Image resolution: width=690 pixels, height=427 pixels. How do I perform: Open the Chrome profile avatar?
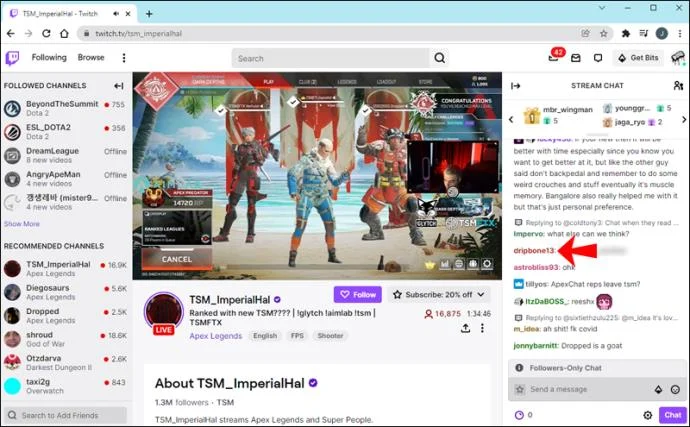click(661, 33)
